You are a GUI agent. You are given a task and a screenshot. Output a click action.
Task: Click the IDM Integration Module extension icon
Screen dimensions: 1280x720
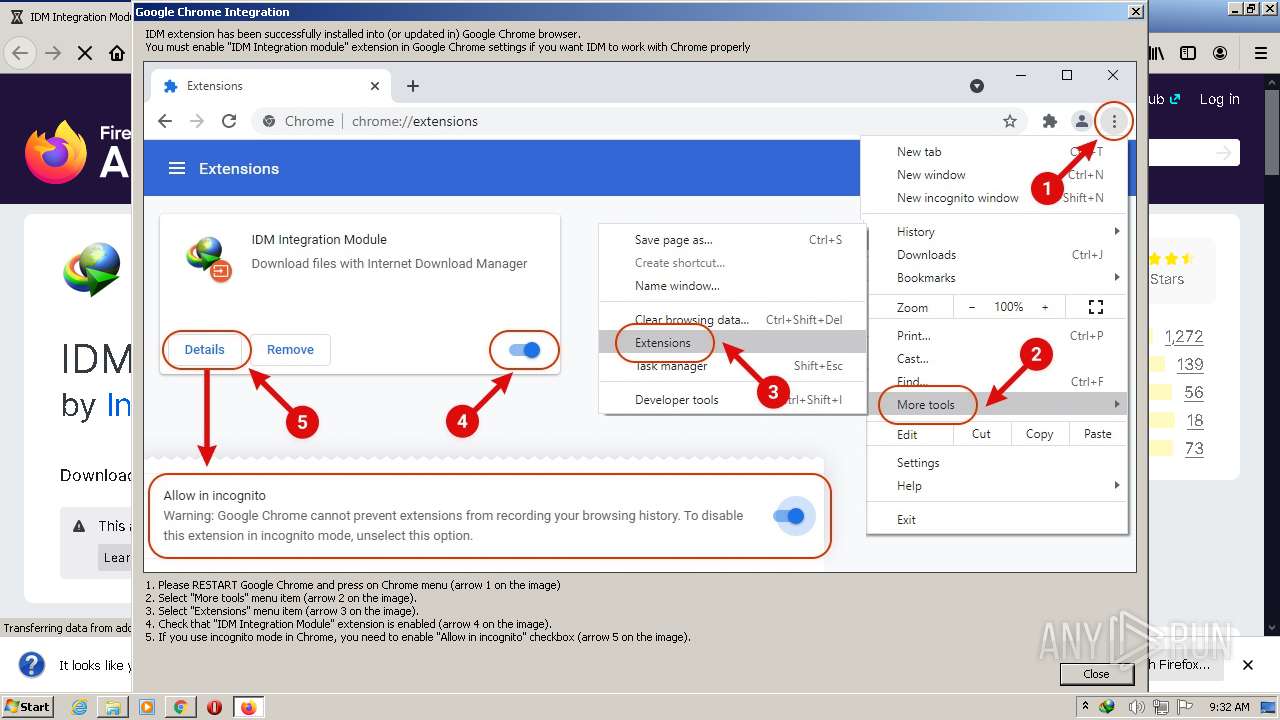[x=209, y=258]
